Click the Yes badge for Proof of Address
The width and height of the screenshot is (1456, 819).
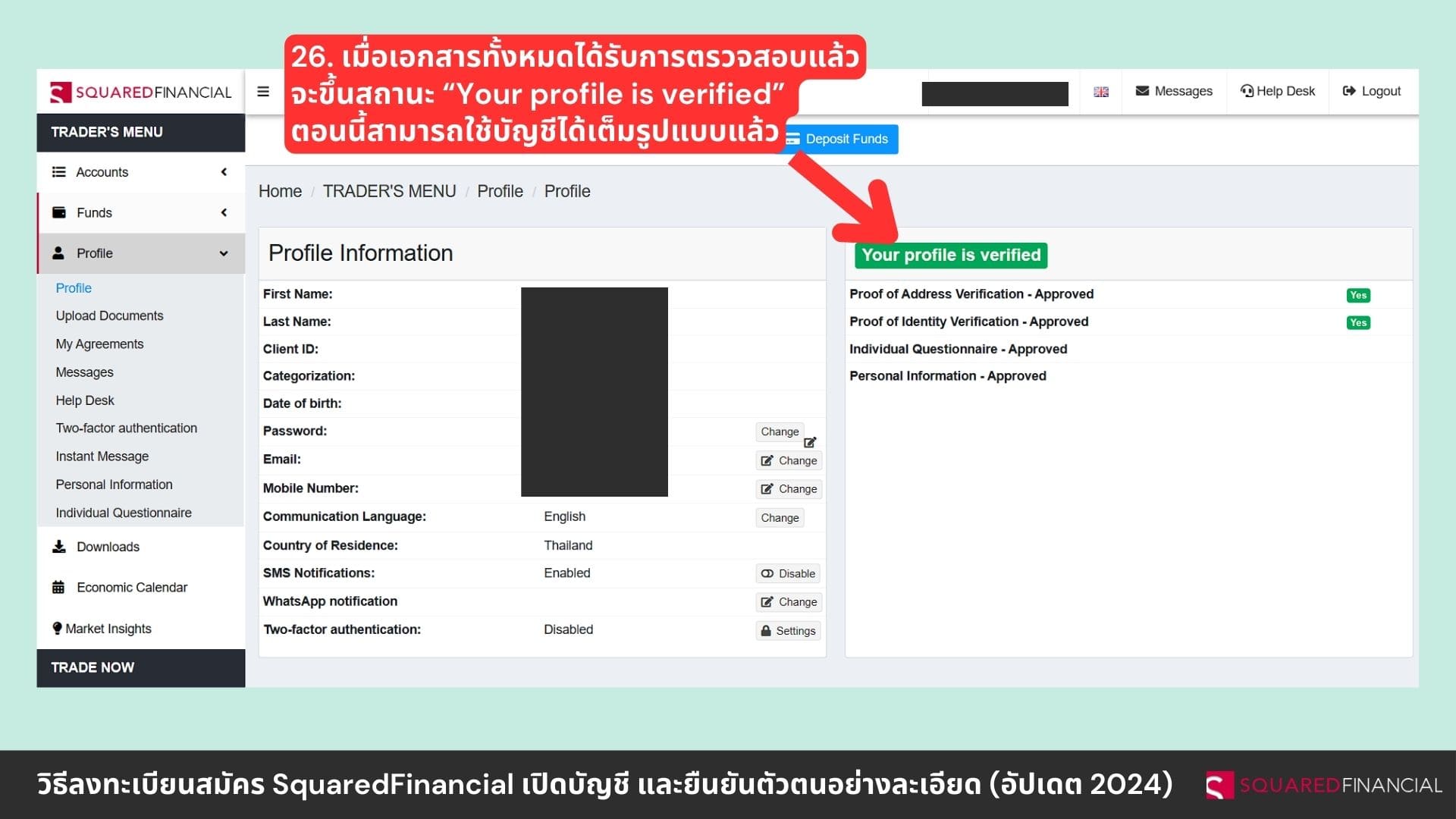(1357, 295)
